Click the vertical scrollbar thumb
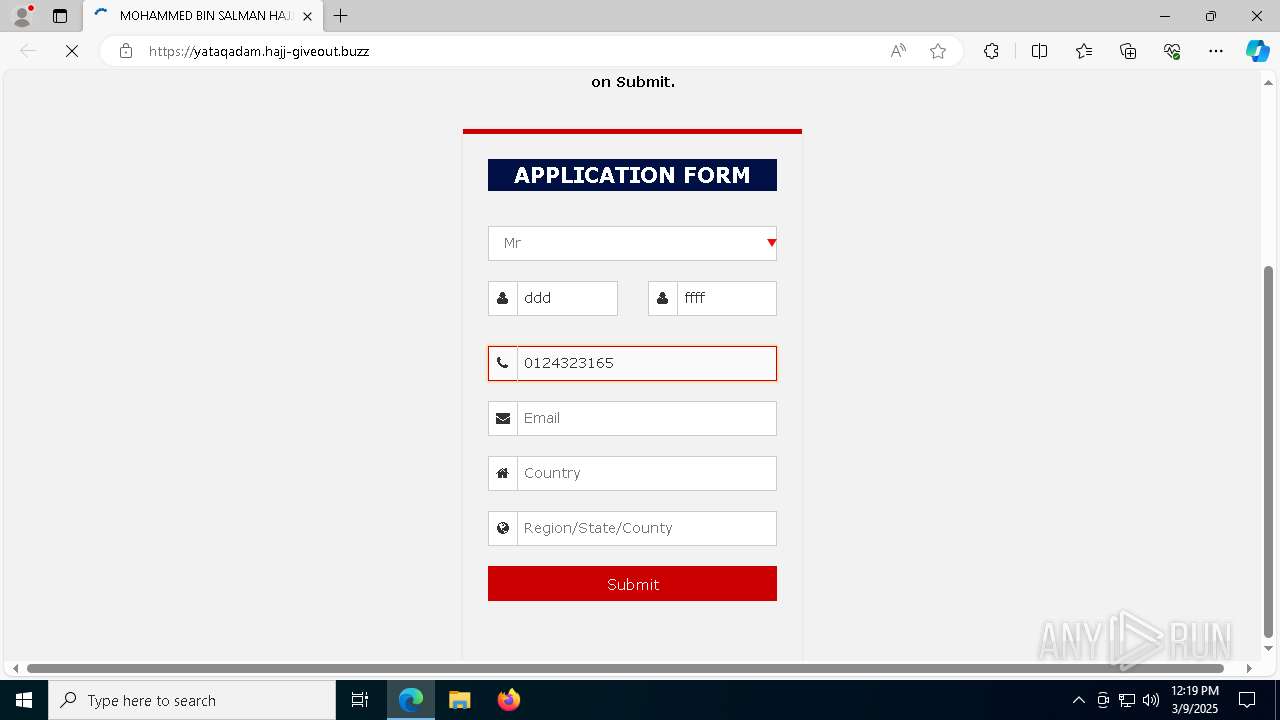The height and width of the screenshot is (720, 1280). [1269, 451]
